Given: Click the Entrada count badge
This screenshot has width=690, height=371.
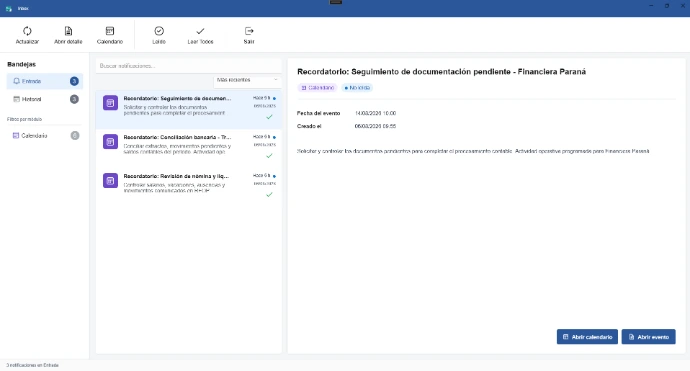Looking at the screenshot, I should click(74, 81).
